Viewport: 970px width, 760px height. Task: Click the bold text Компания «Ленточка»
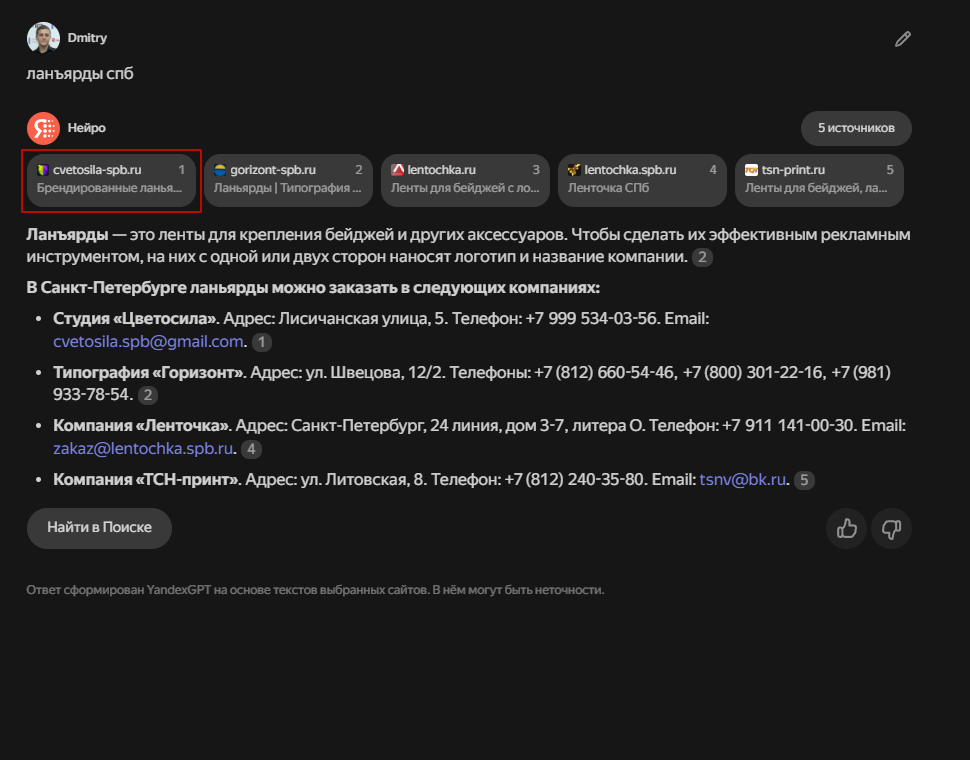(x=142, y=425)
